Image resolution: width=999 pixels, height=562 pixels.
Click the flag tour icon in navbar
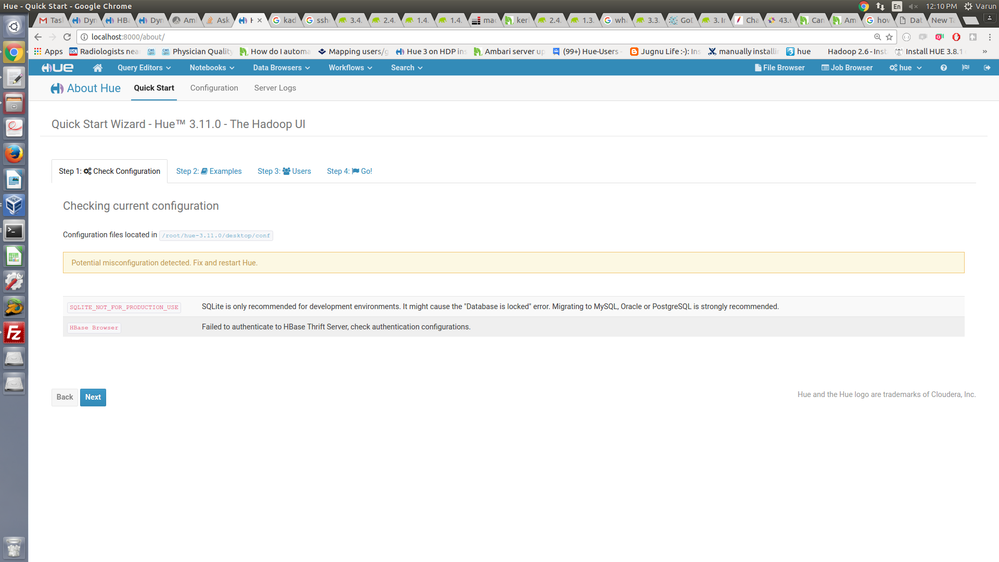pyautogui.click(x=965, y=68)
